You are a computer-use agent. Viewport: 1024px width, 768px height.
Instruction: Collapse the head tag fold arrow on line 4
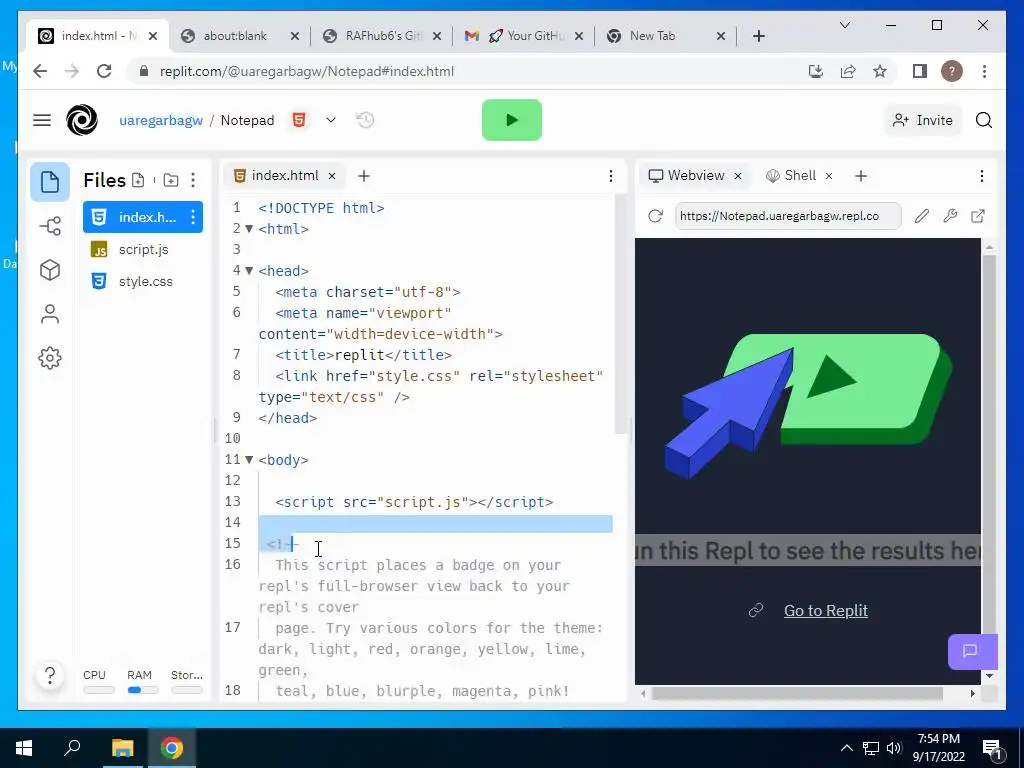249,271
